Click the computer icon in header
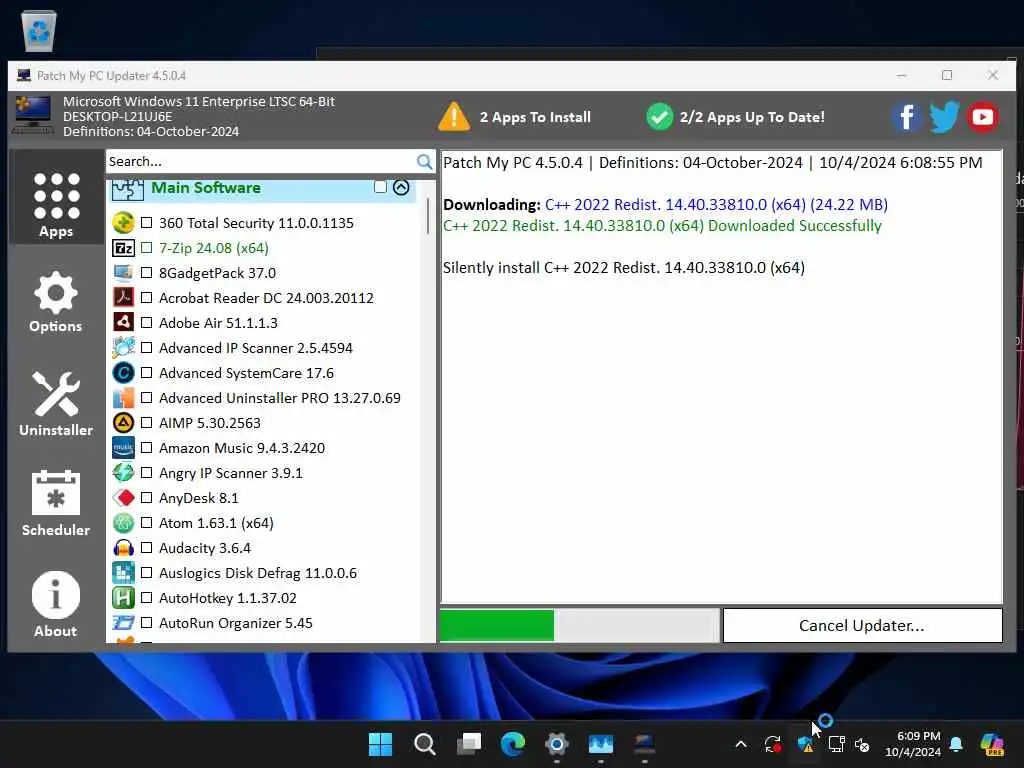1024x768 pixels. click(33, 114)
